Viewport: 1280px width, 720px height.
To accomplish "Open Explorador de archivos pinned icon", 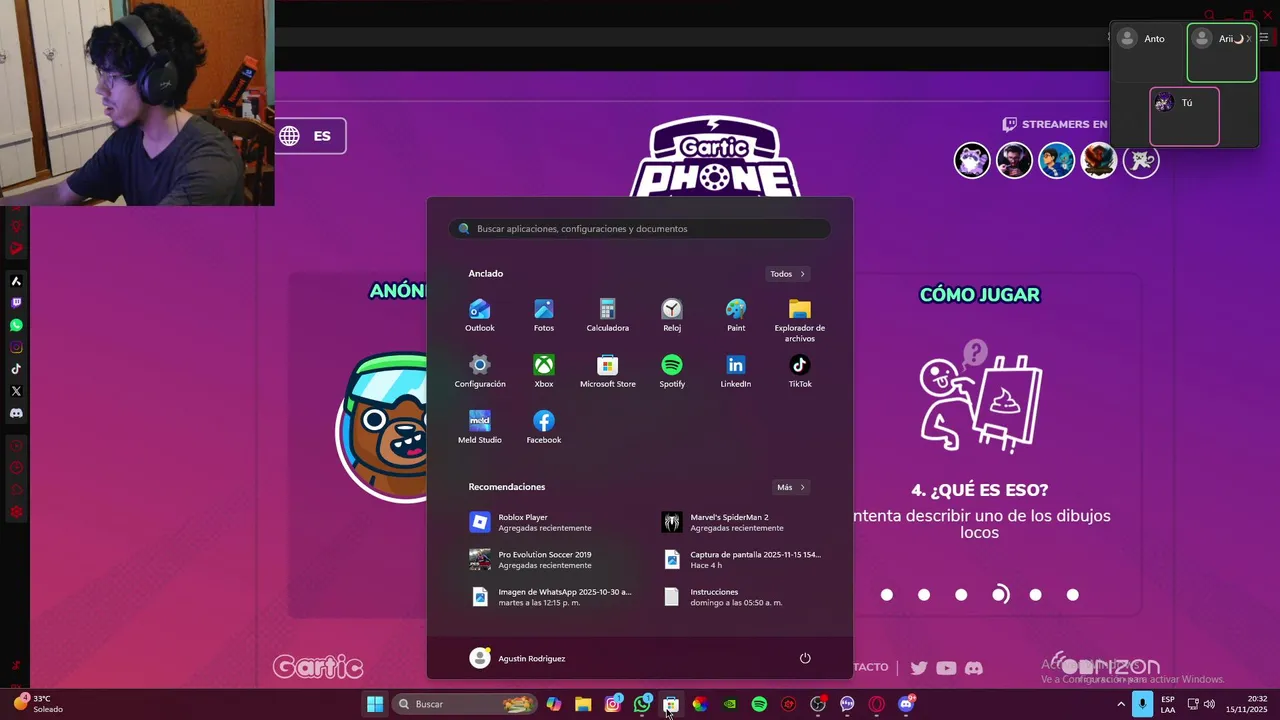I will 800,320.
